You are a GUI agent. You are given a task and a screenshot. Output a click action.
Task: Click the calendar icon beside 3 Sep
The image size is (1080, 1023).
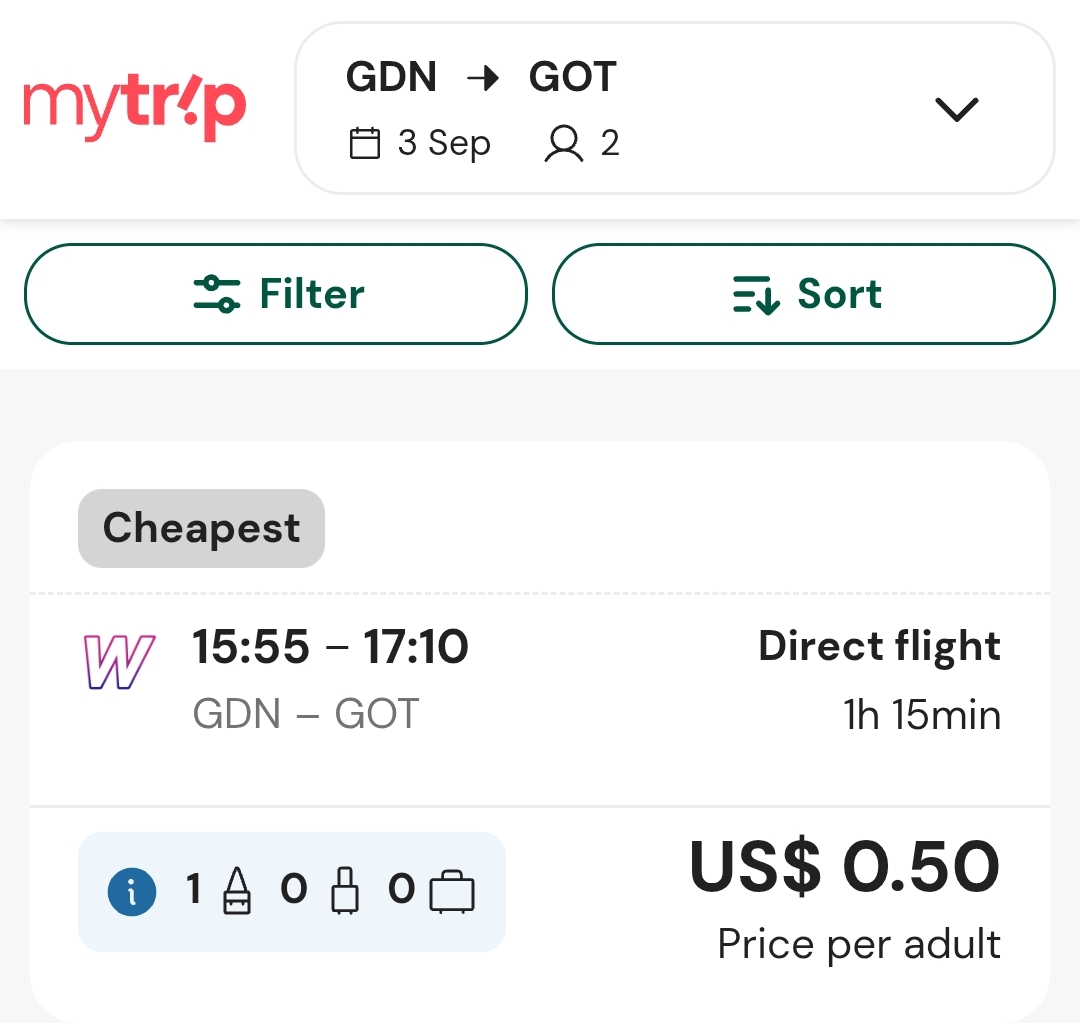[364, 143]
